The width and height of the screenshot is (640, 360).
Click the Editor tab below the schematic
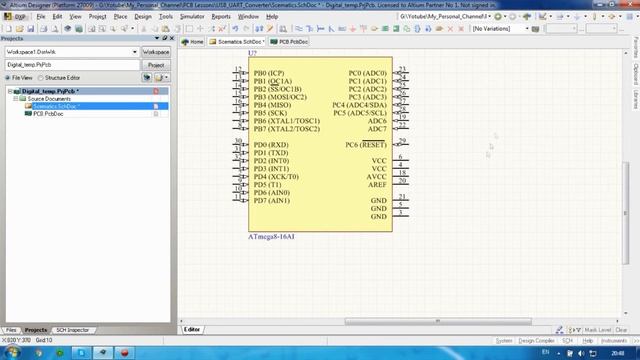(x=192, y=329)
